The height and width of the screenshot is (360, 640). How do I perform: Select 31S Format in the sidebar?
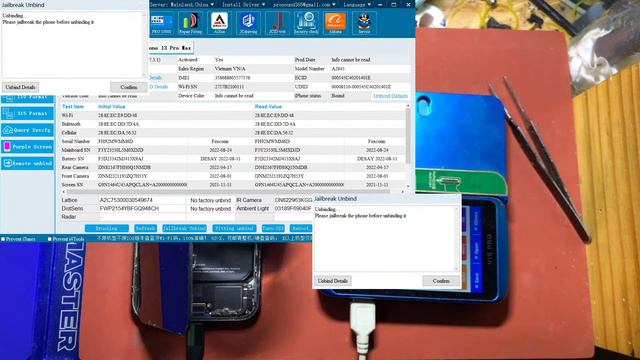point(27,113)
